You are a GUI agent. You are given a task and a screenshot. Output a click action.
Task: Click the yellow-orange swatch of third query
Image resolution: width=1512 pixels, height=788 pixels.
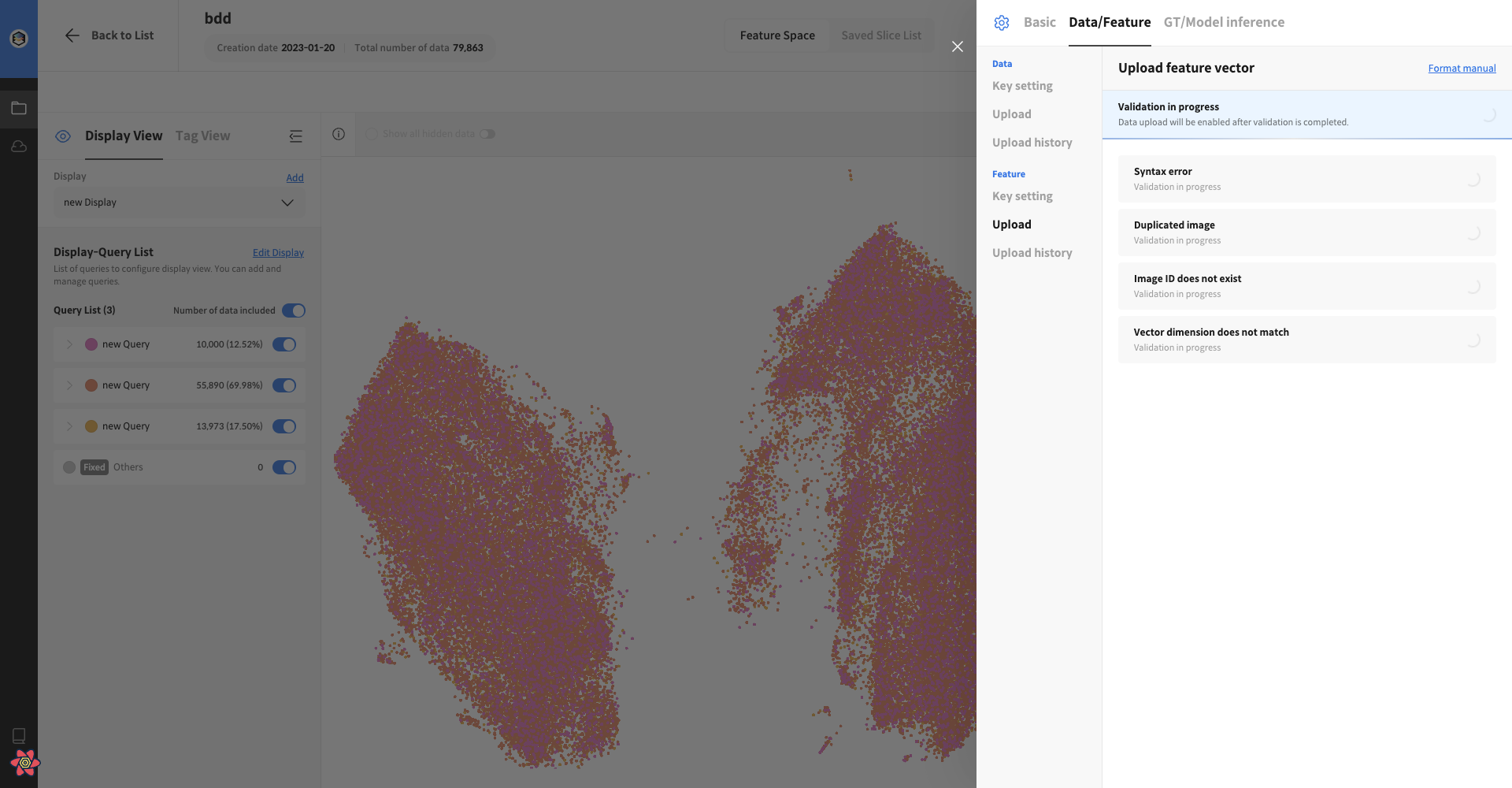[91, 426]
